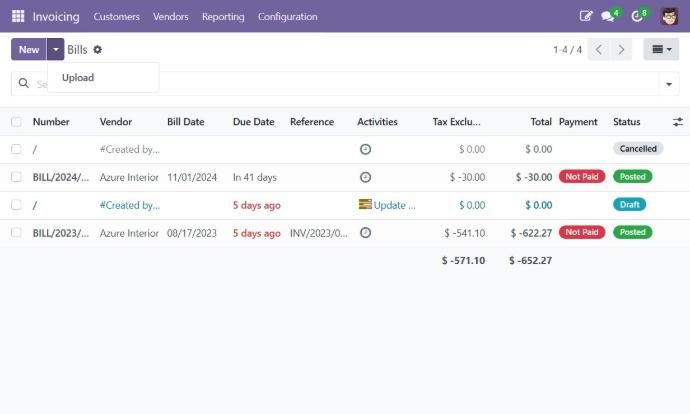690x414 pixels.
Task: Open optional columns adjust settings icon
Action: click(x=677, y=122)
